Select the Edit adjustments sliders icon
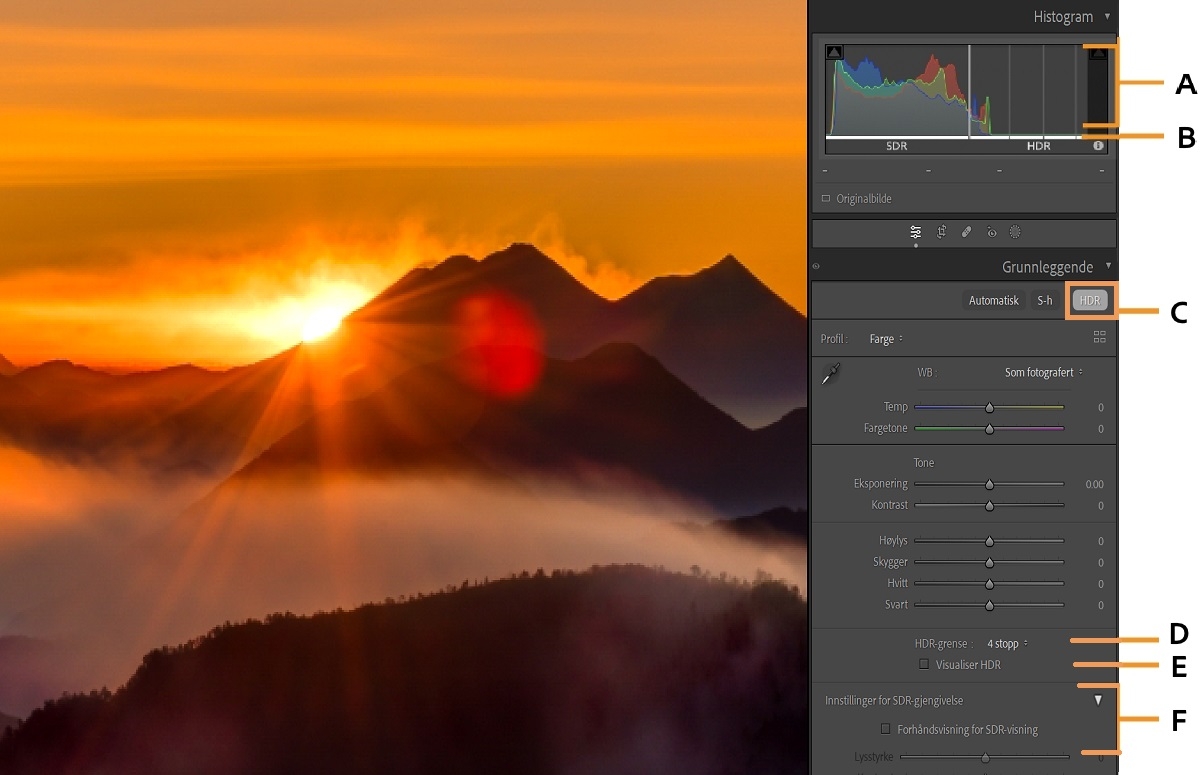The height and width of the screenshot is (775, 1200). [916, 232]
